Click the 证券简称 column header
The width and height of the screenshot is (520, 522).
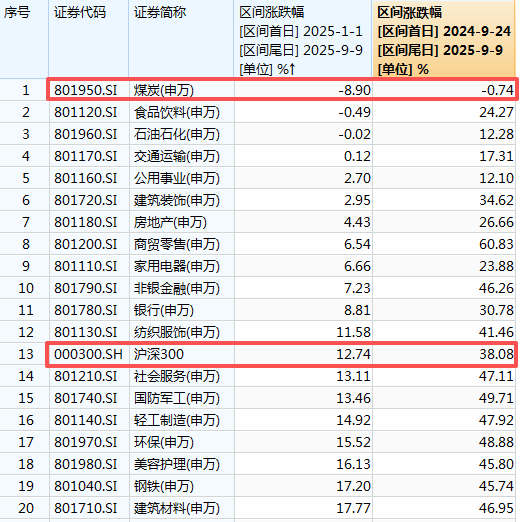[181, 40]
